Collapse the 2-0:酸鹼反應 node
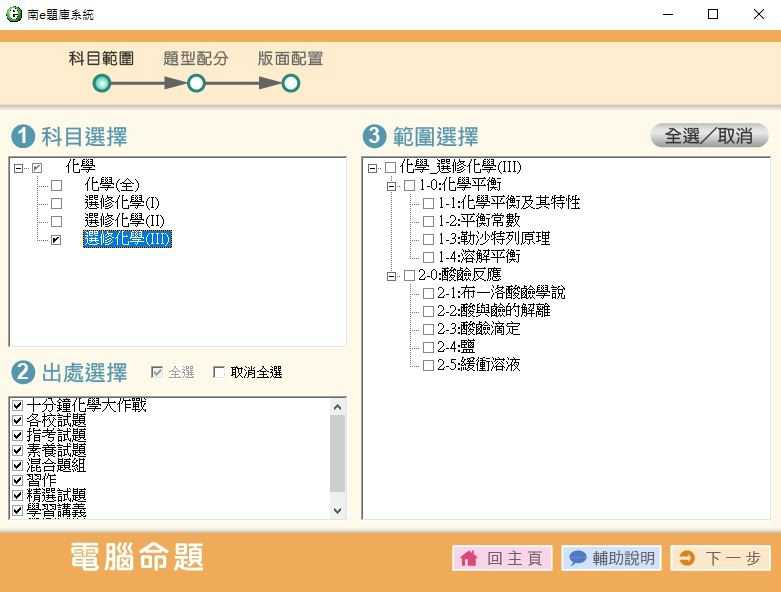Viewport: 781px width, 592px height. pos(391,276)
